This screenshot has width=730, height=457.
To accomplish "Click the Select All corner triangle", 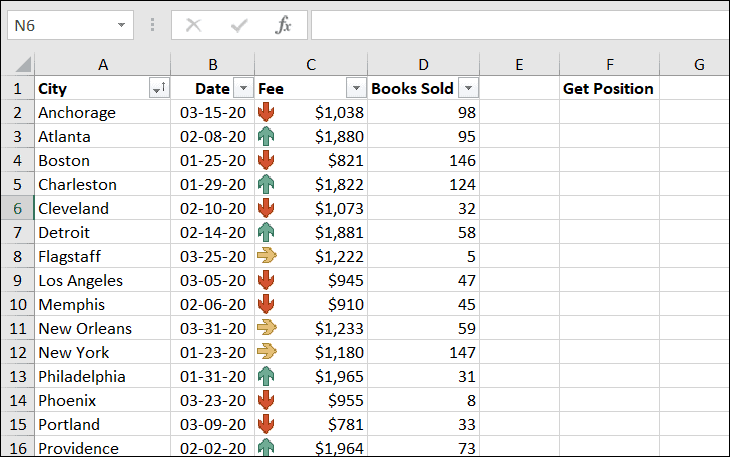I will (x=23, y=64).
